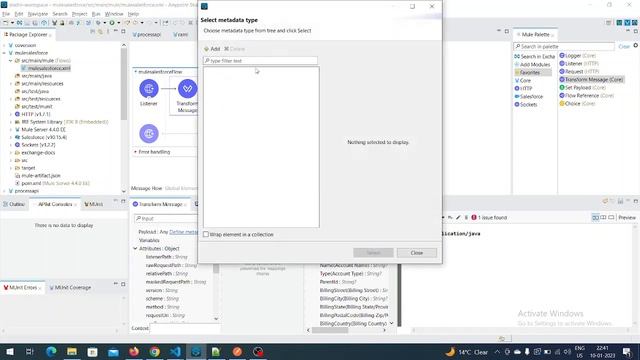Click the input search field in Transform
This screenshot has width=640, height=360.
click(166, 219)
